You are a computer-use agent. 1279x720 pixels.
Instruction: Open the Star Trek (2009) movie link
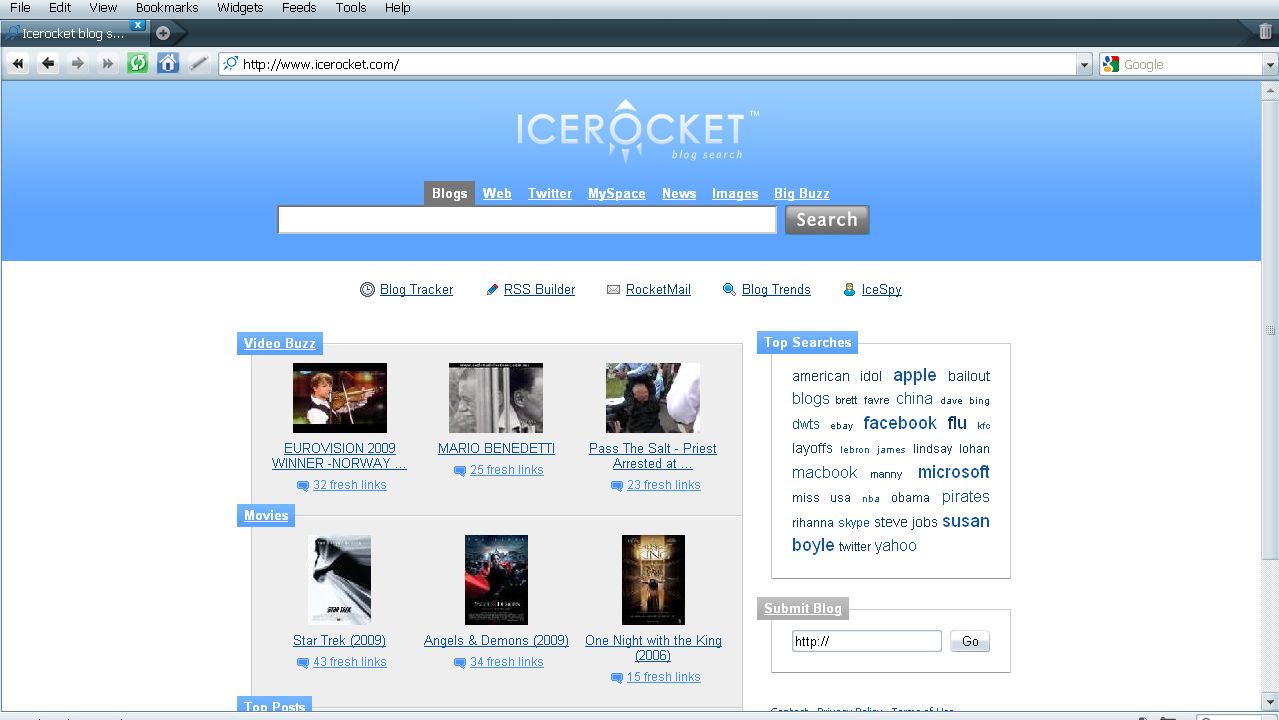[339, 640]
